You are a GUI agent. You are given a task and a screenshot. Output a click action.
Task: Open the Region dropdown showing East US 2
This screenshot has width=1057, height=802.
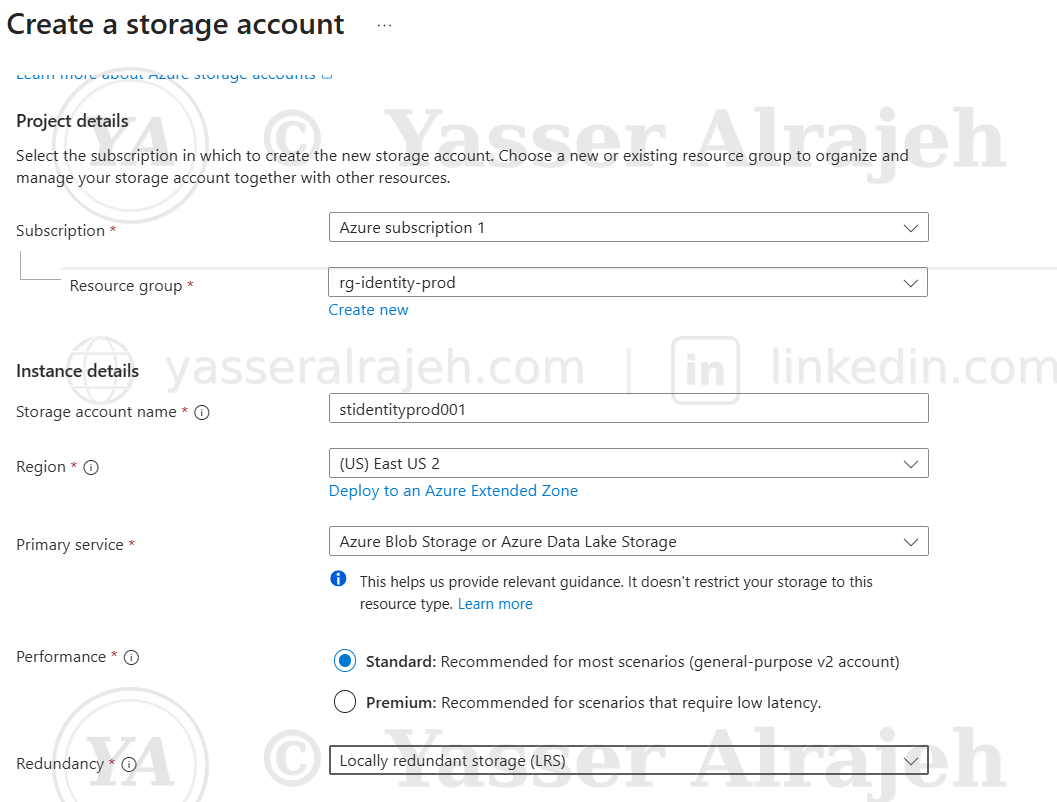click(628, 463)
